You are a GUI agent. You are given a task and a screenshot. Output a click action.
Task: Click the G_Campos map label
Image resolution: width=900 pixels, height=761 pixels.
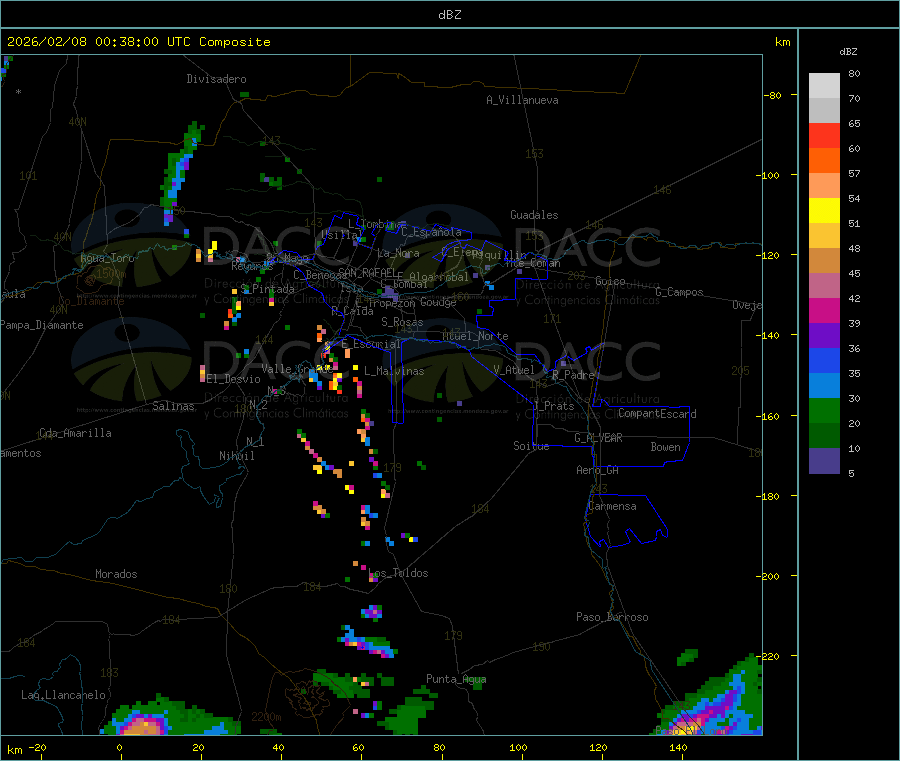(x=679, y=292)
